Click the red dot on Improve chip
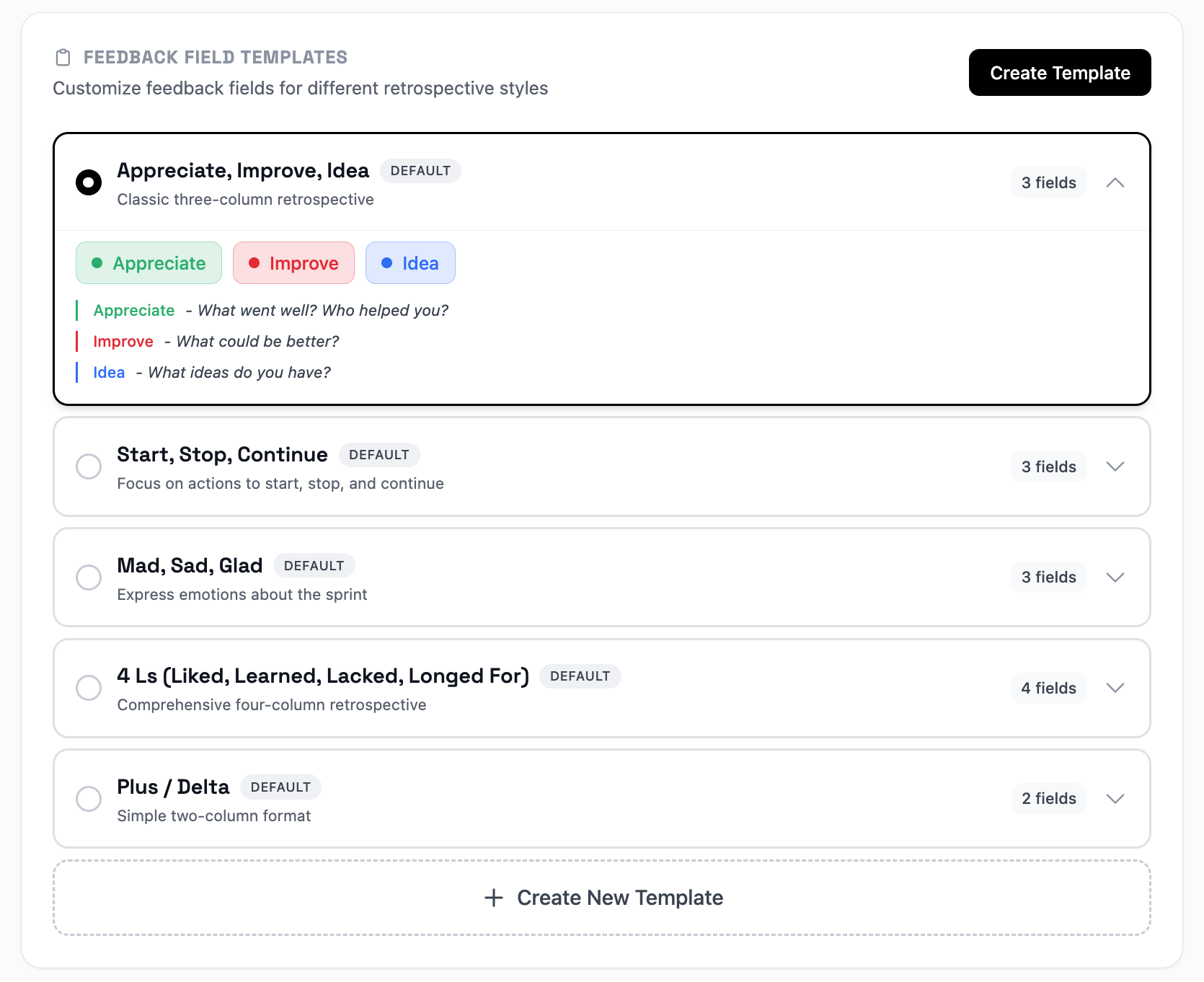Viewport: 1204px width, 982px height. click(254, 263)
